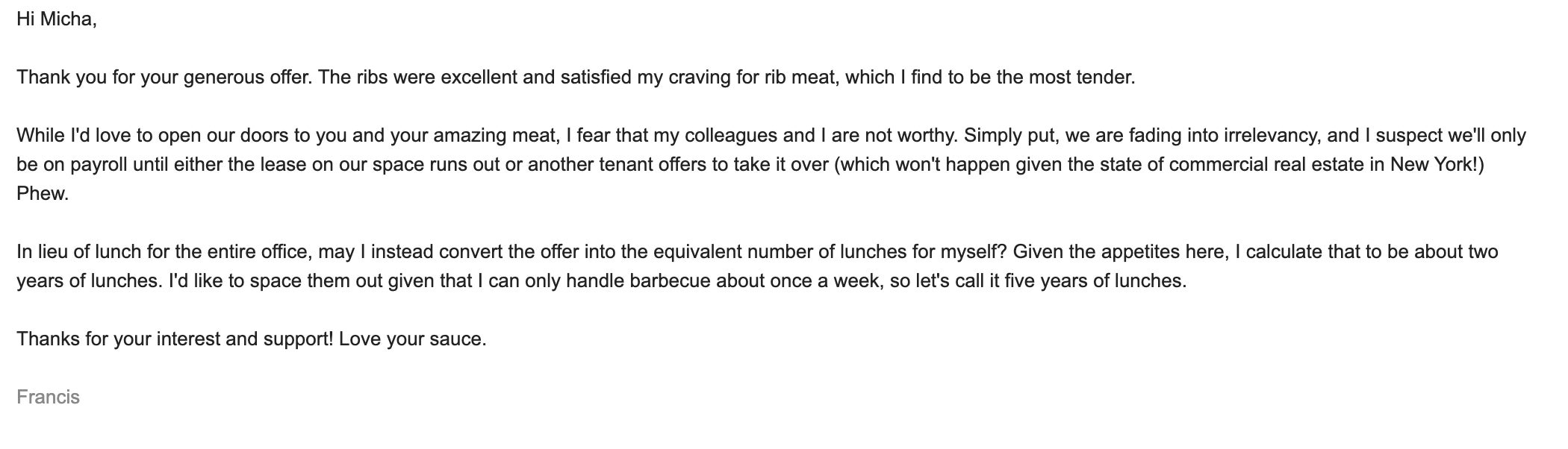The width and height of the screenshot is (1568, 449).
Task: Click the text "Love your sauce."
Action: (412, 339)
